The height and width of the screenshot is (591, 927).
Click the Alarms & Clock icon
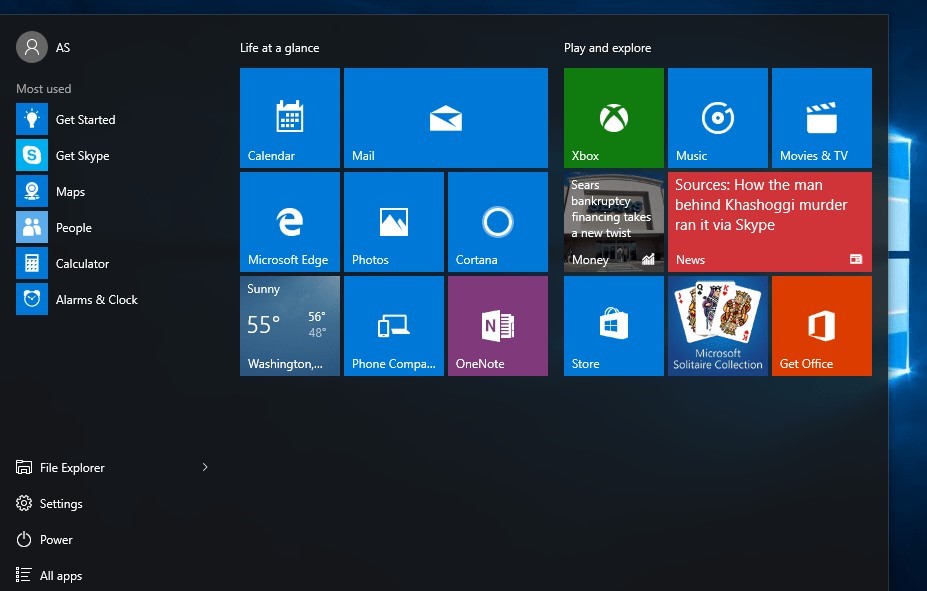(x=32, y=300)
